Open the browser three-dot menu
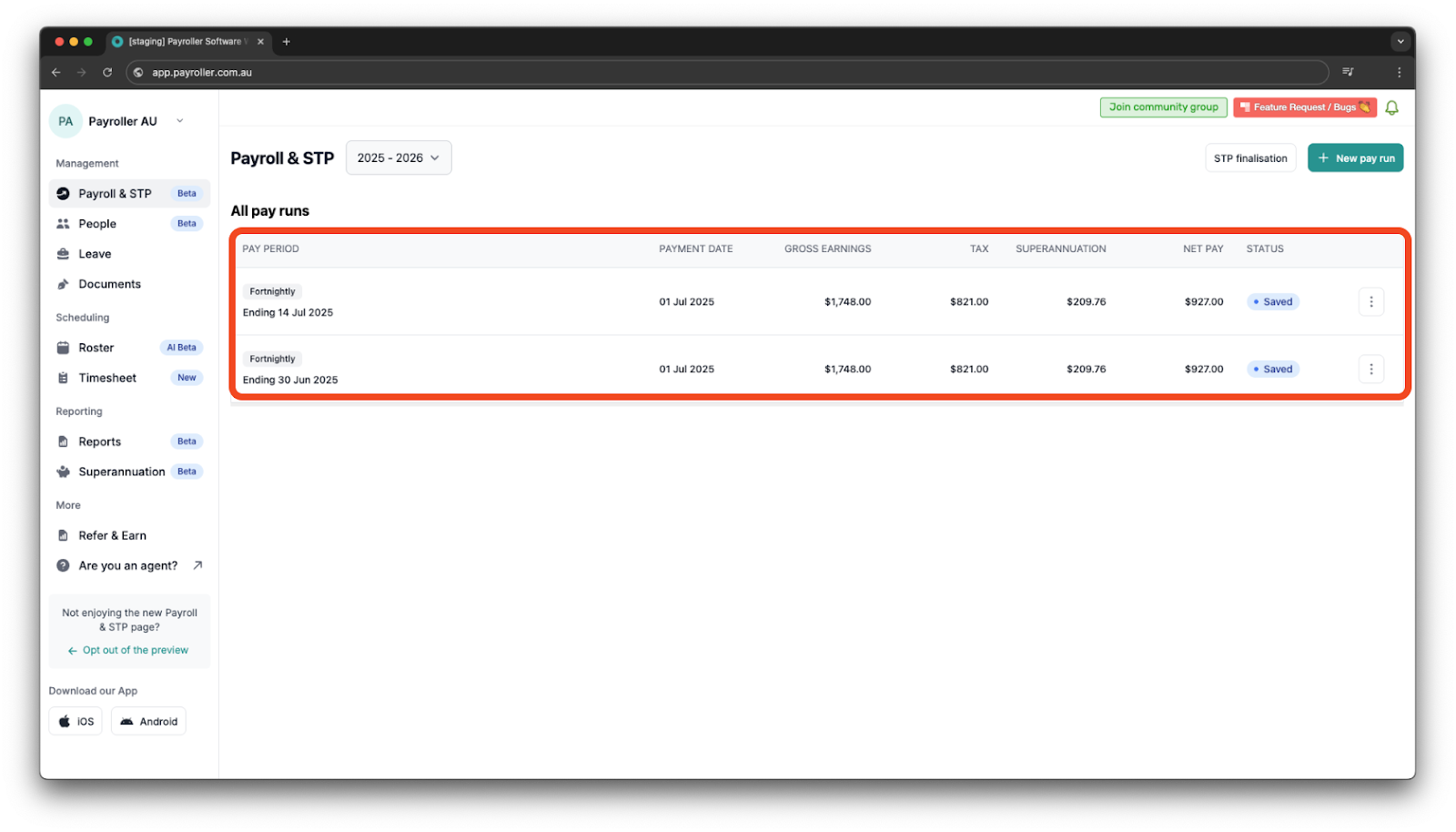1456x832 pixels. click(1399, 72)
